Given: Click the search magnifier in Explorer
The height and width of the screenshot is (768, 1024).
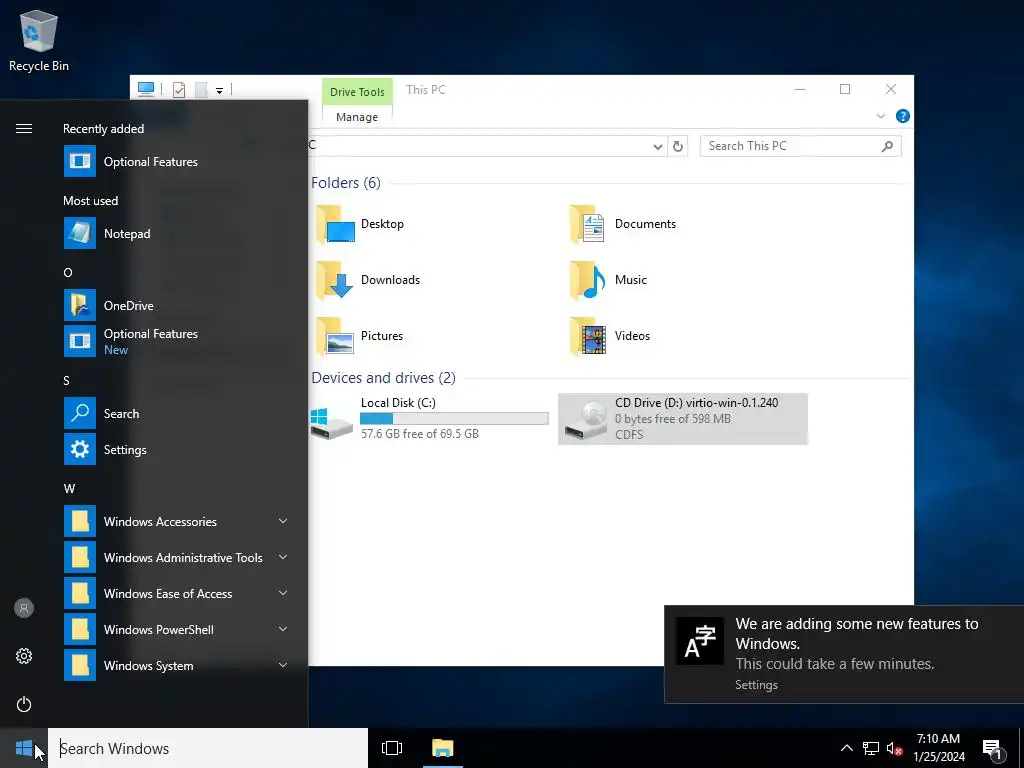Looking at the screenshot, I should point(888,146).
